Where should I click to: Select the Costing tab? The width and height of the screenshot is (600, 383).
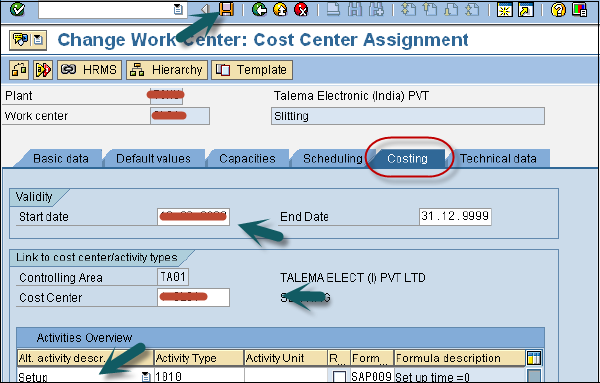pyautogui.click(x=407, y=158)
